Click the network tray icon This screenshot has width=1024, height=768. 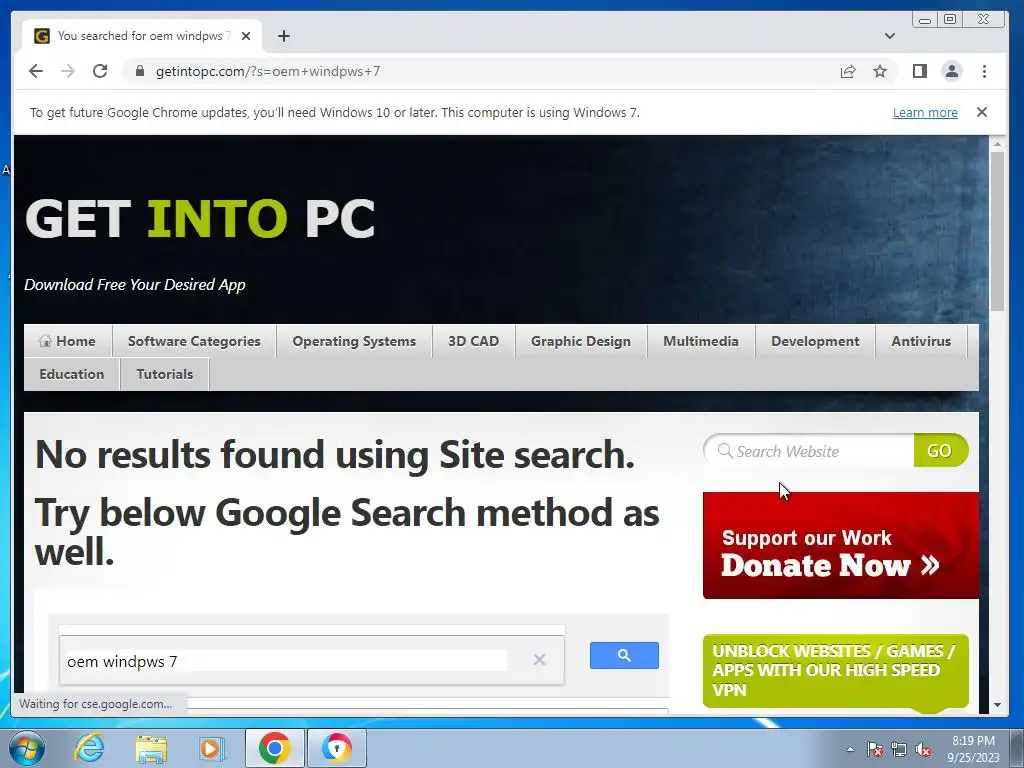[899, 749]
